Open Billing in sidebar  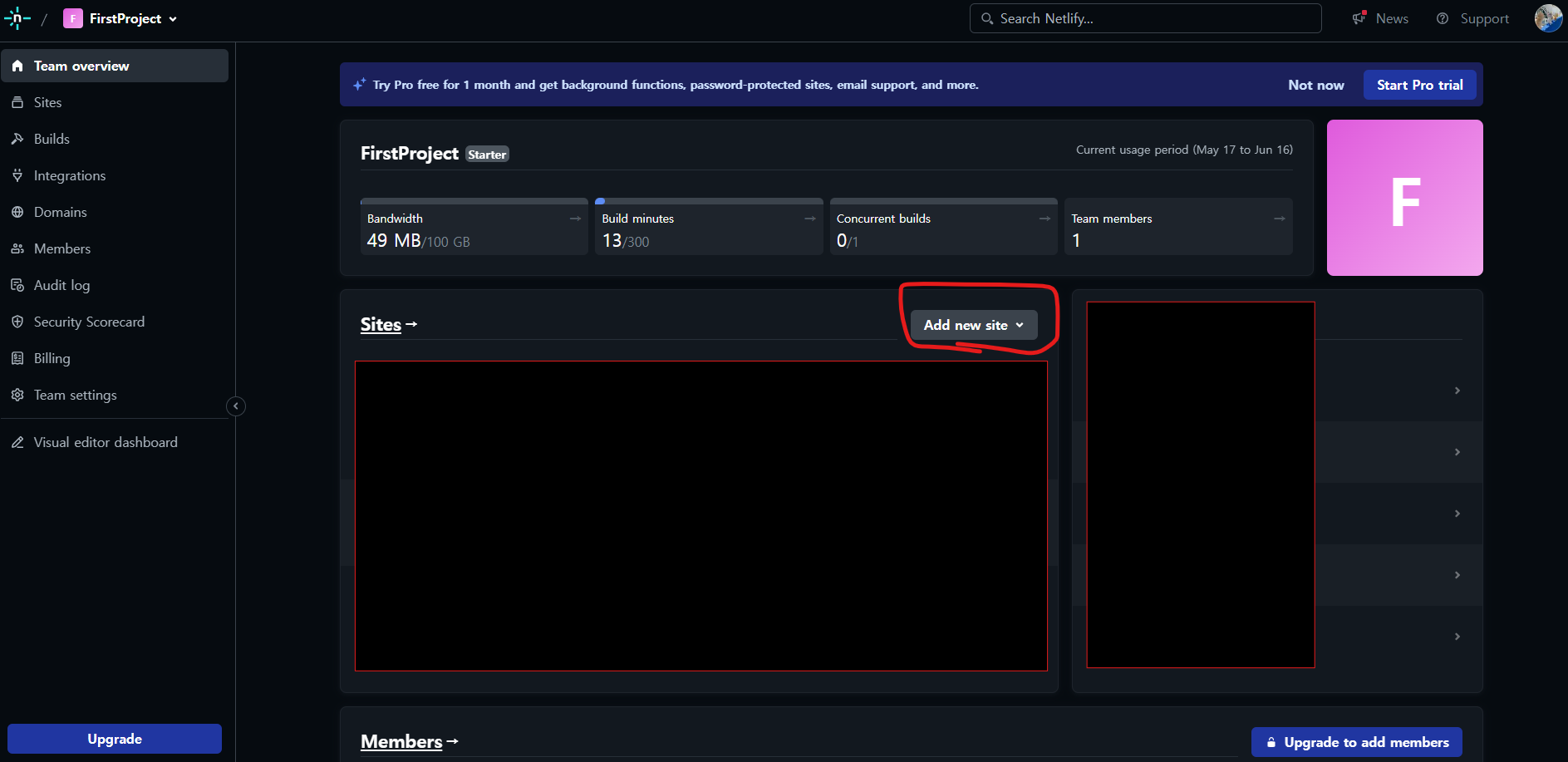click(115, 358)
